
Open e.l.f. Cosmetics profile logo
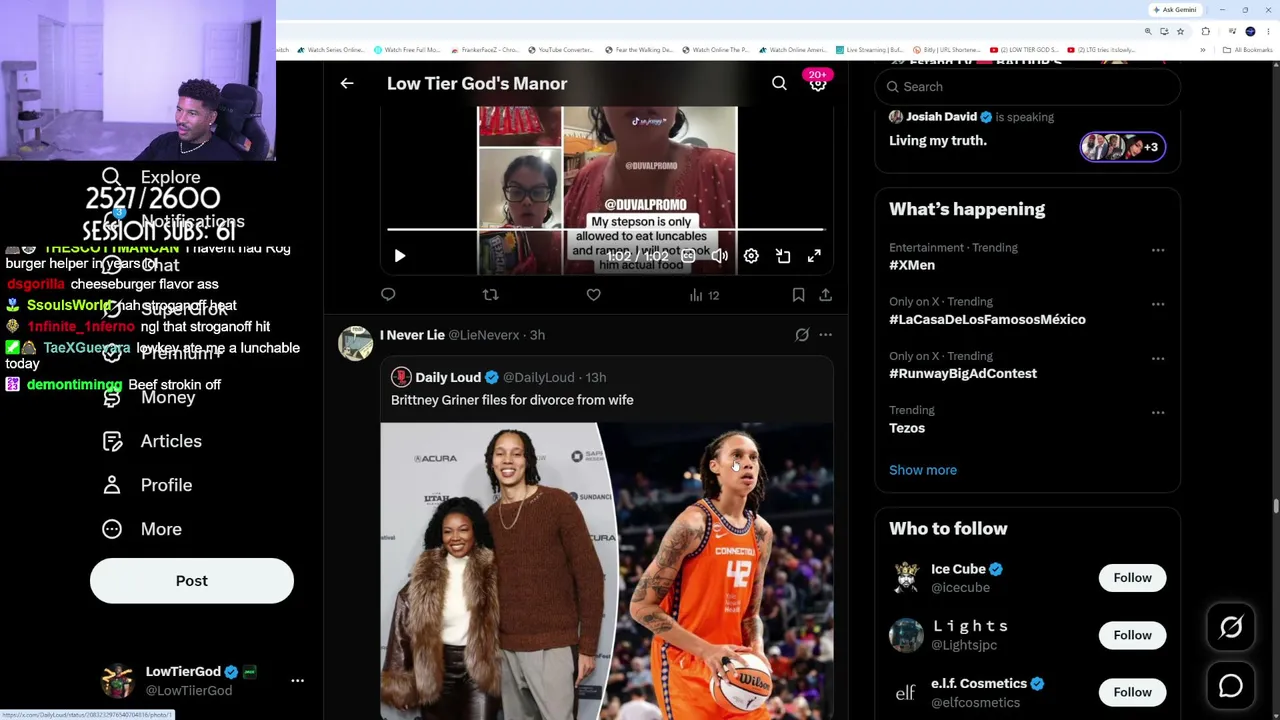pyautogui.click(x=906, y=692)
